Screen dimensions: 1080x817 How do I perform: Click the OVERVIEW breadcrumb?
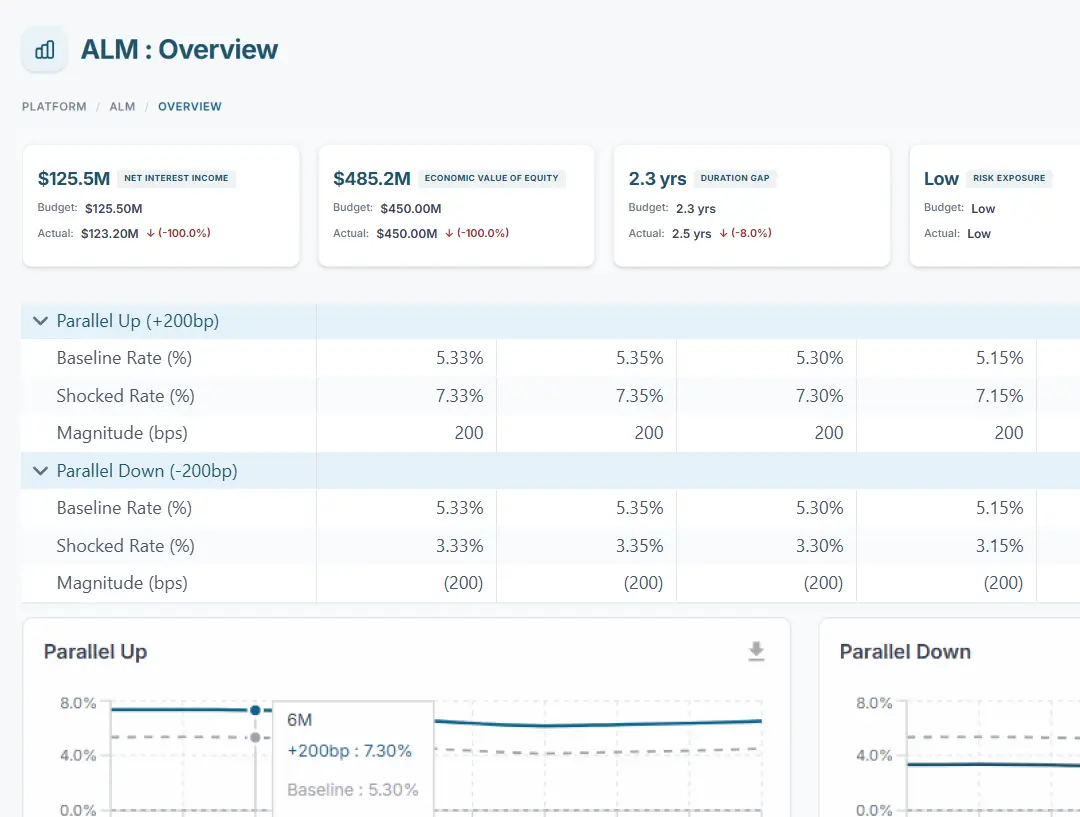click(190, 107)
